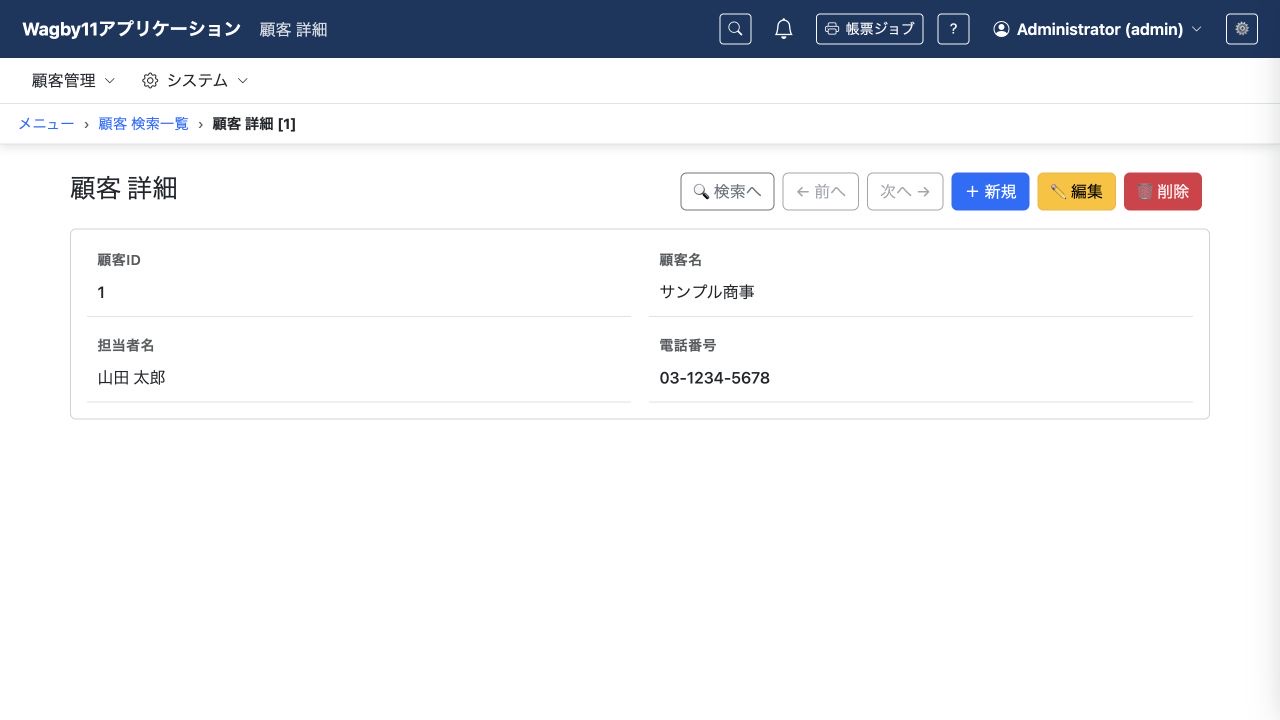Click the customer name サンプル商事
Viewport: 1280px width, 720px height.
[x=707, y=292]
